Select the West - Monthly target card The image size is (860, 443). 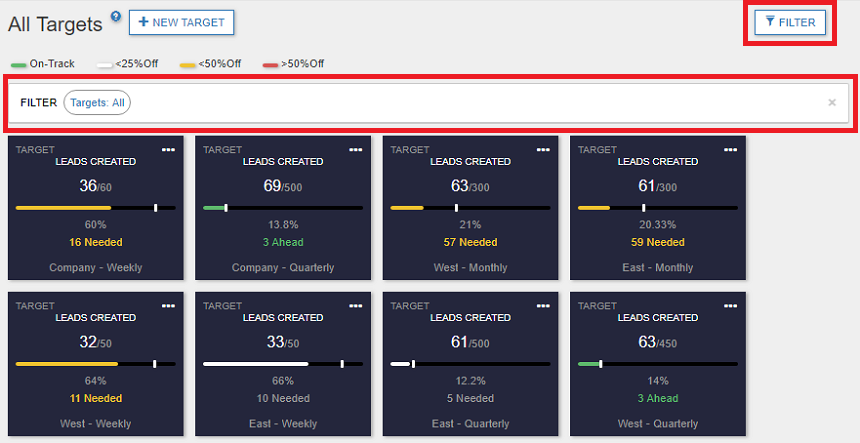coord(471,208)
